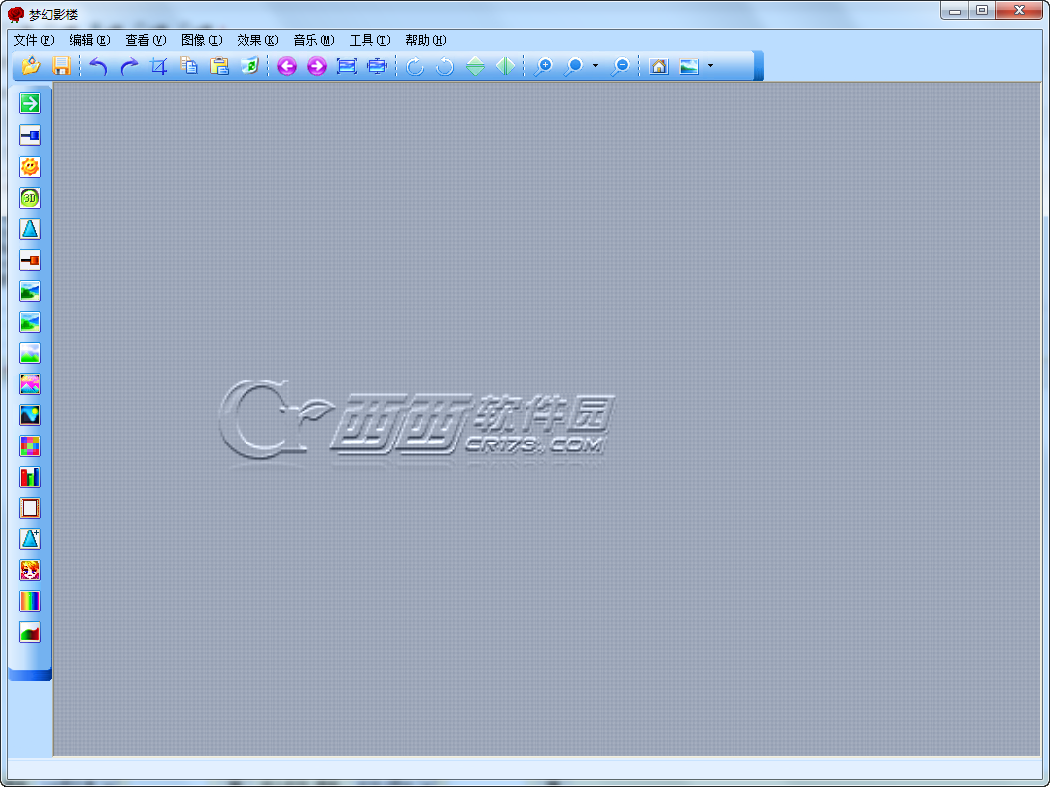Click the save floppy disk icon

[61, 66]
